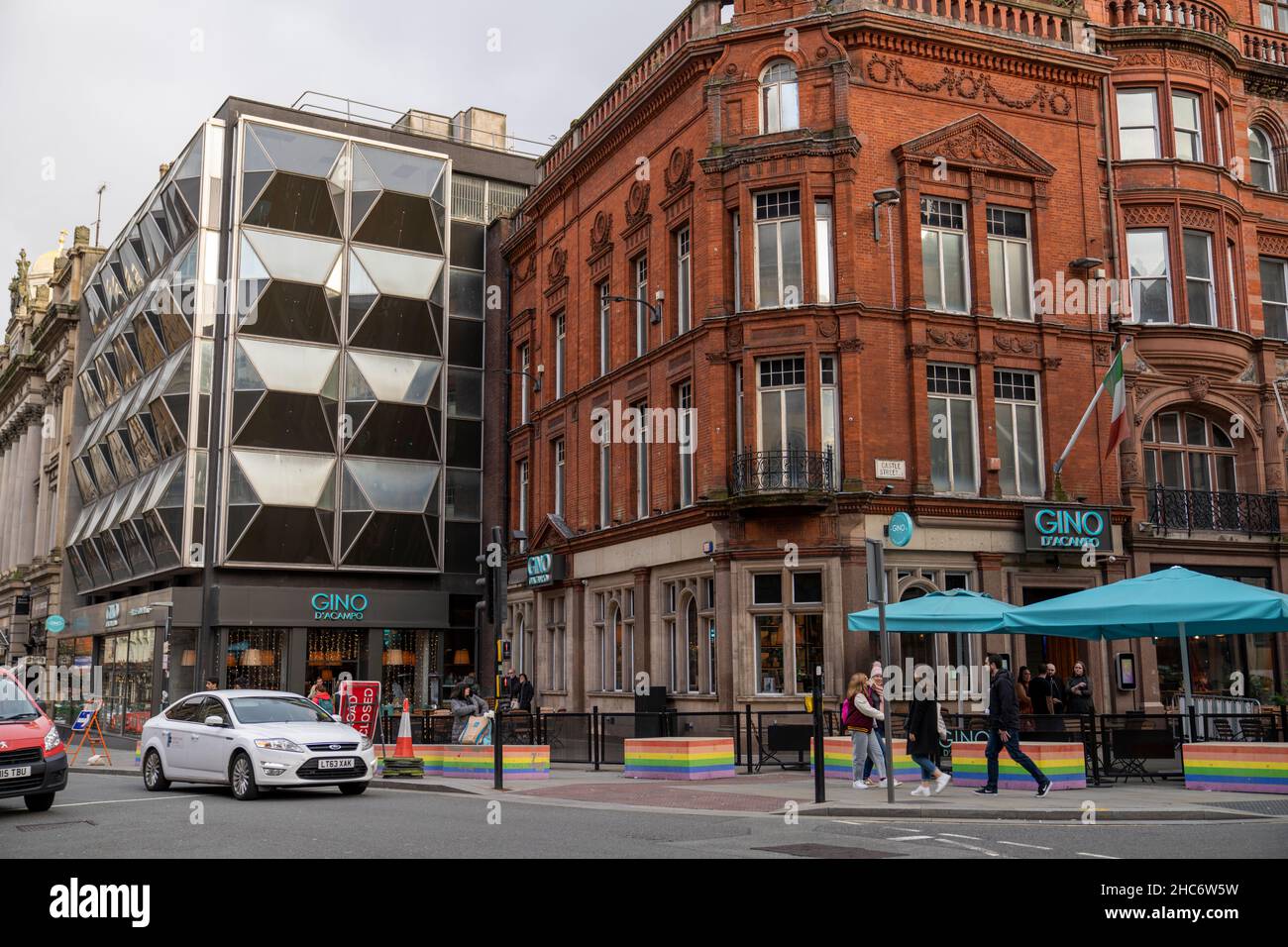Click the GINO D'ACAMPO sign on the glass building storefront
The height and width of the screenshot is (947, 1288).
339,606
